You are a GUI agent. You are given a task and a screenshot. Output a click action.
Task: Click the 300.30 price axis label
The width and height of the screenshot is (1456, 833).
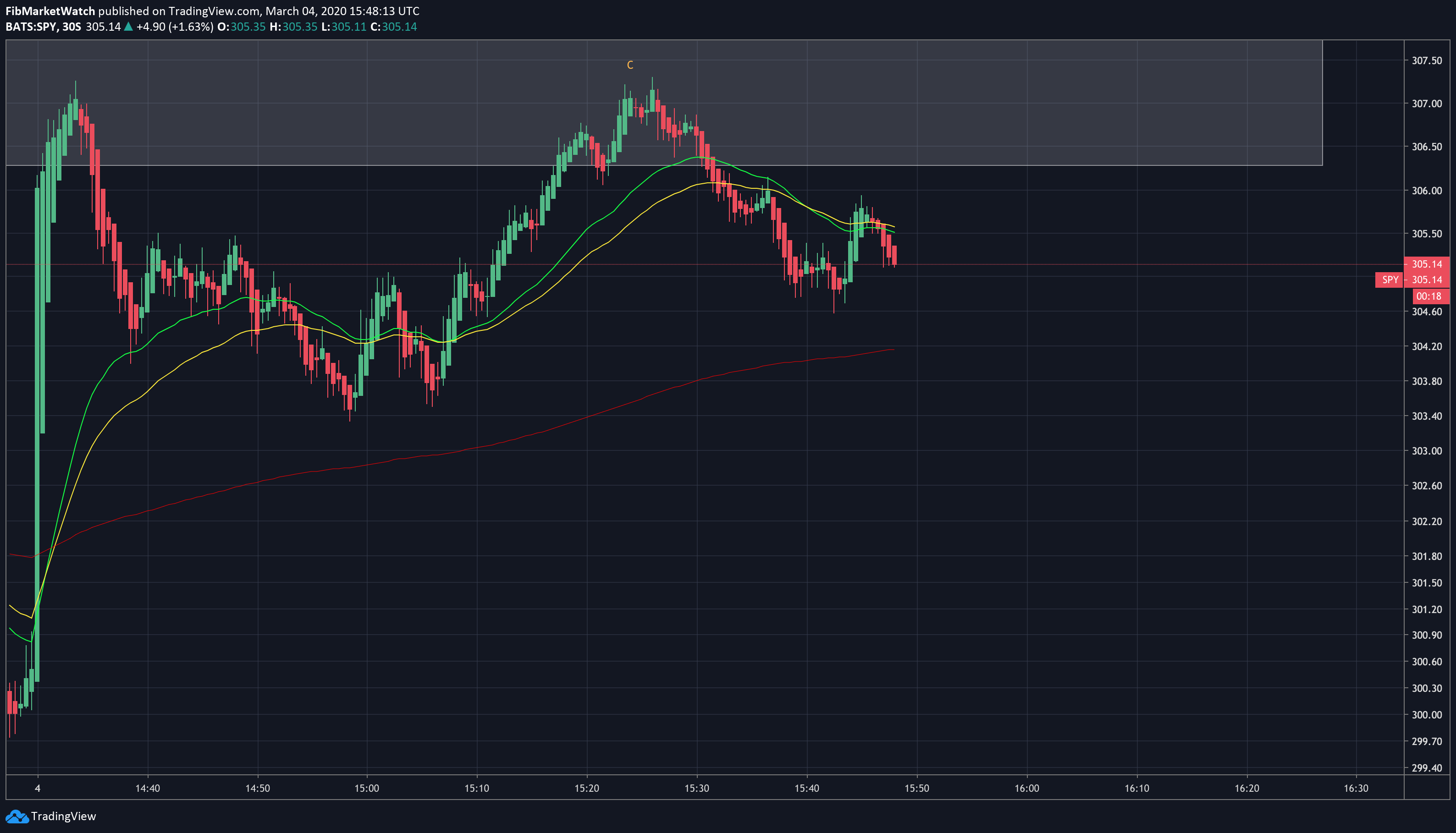[1427, 688]
